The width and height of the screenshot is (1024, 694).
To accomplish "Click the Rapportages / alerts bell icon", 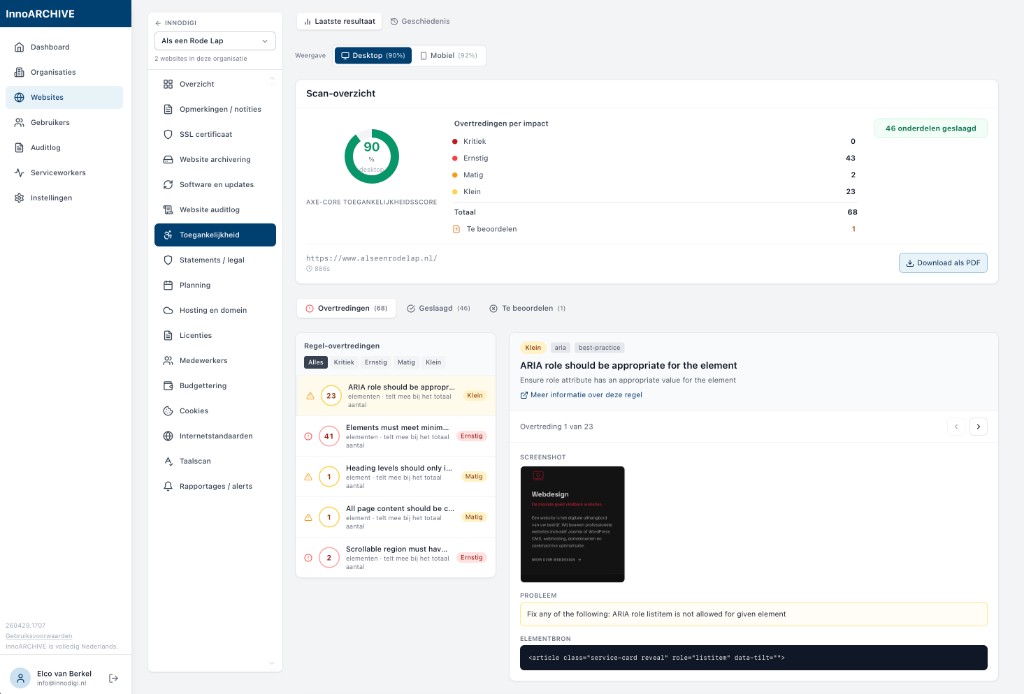I will (x=169, y=486).
